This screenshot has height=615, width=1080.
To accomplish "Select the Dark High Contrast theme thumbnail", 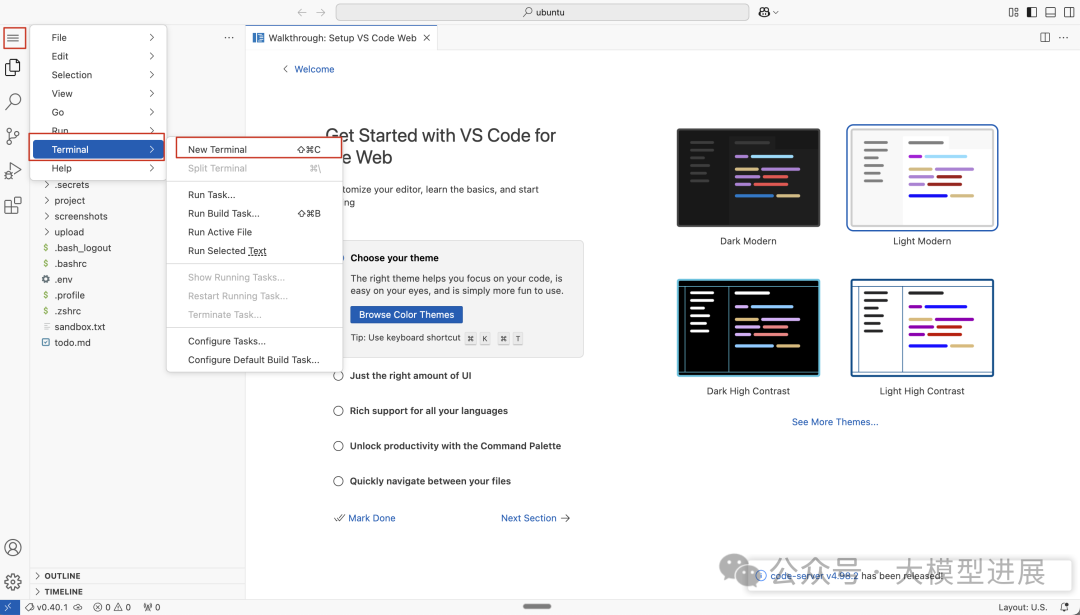I will [x=749, y=328].
